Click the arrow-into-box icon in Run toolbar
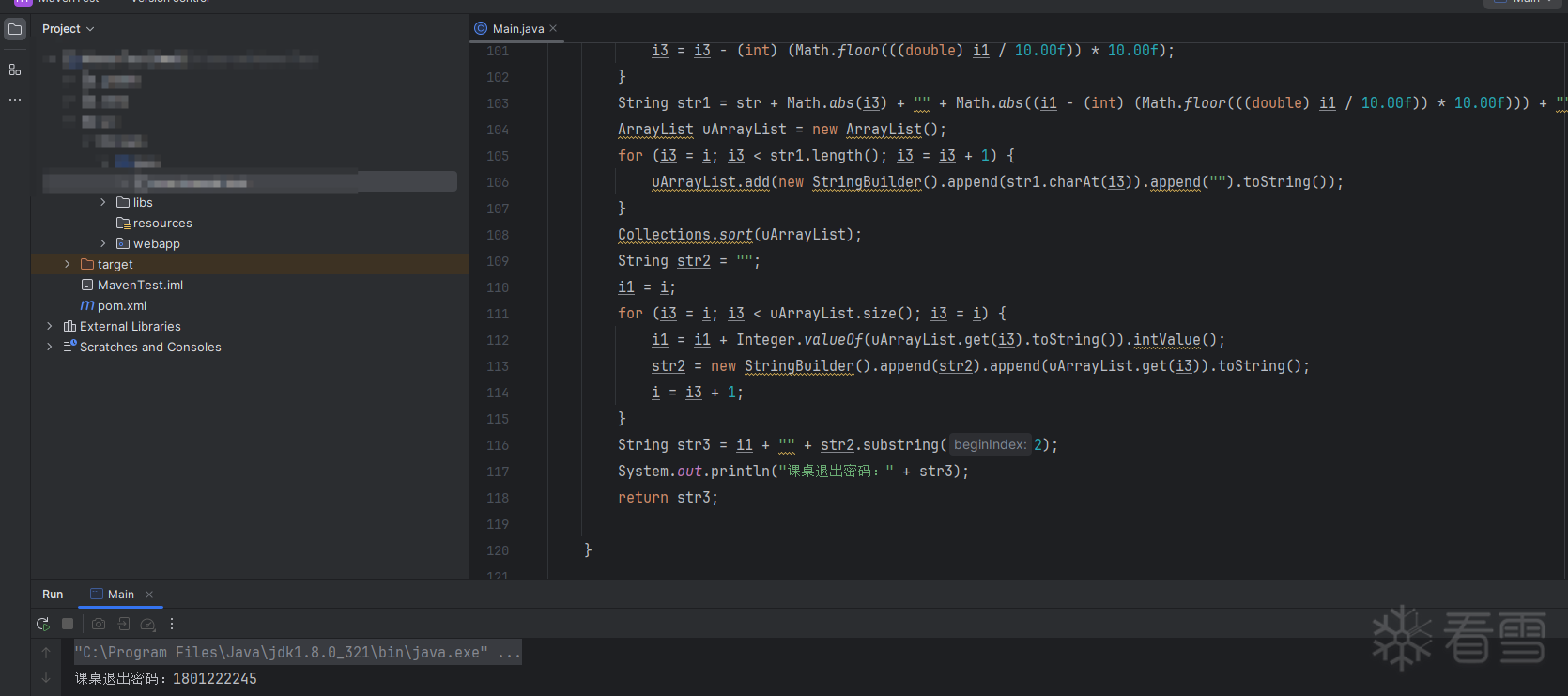This screenshot has height=696, width=1568. [123, 624]
